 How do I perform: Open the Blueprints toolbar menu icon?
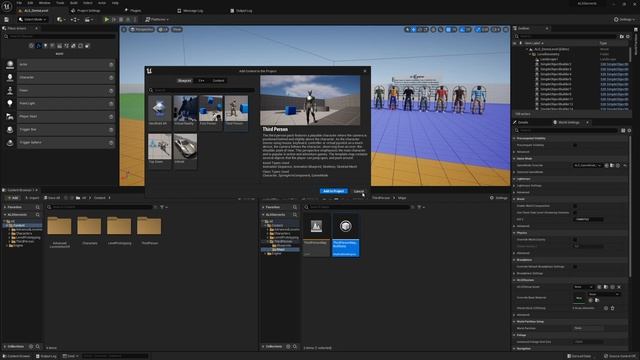pyautogui.click(x=74, y=19)
